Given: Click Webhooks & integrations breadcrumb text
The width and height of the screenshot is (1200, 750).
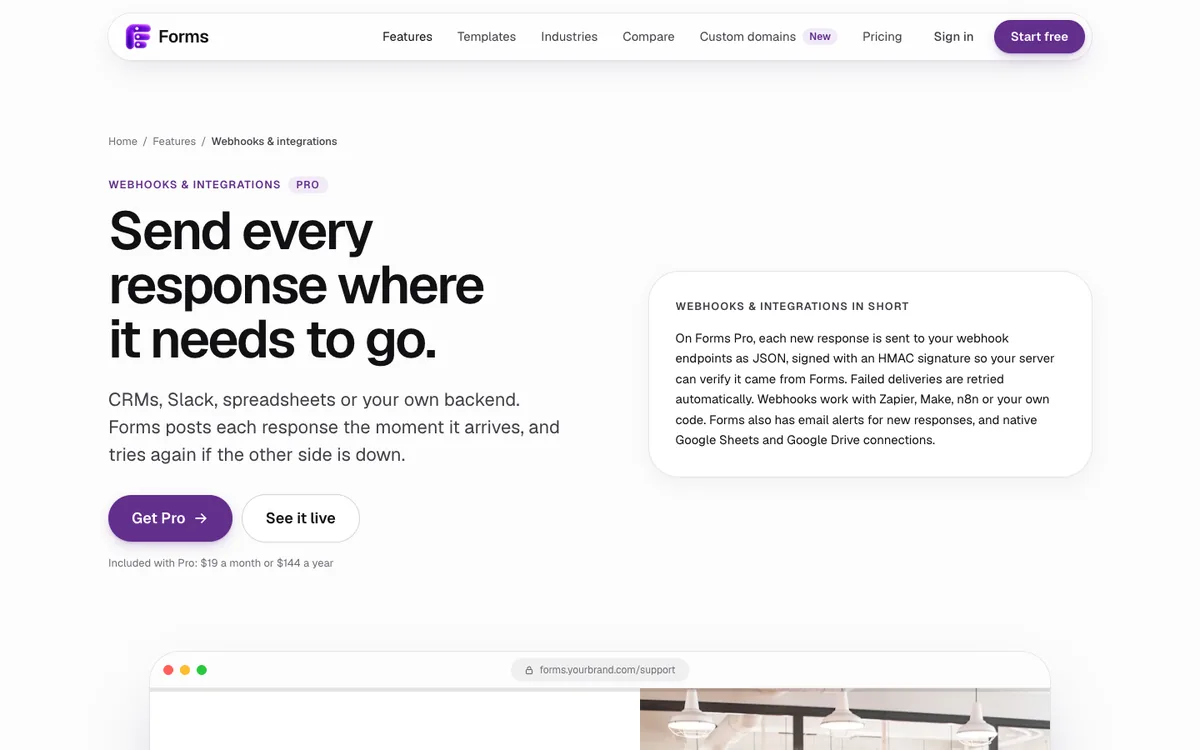Looking at the screenshot, I should 274,141.
